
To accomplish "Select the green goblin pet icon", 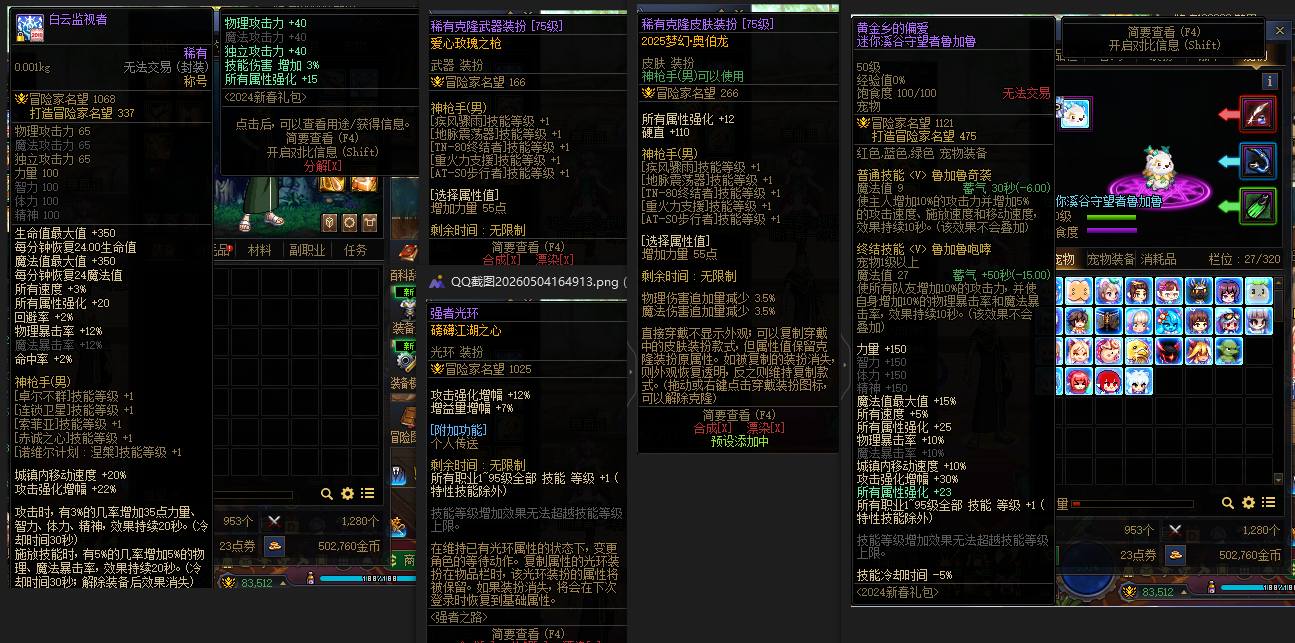I will 1228,351.
